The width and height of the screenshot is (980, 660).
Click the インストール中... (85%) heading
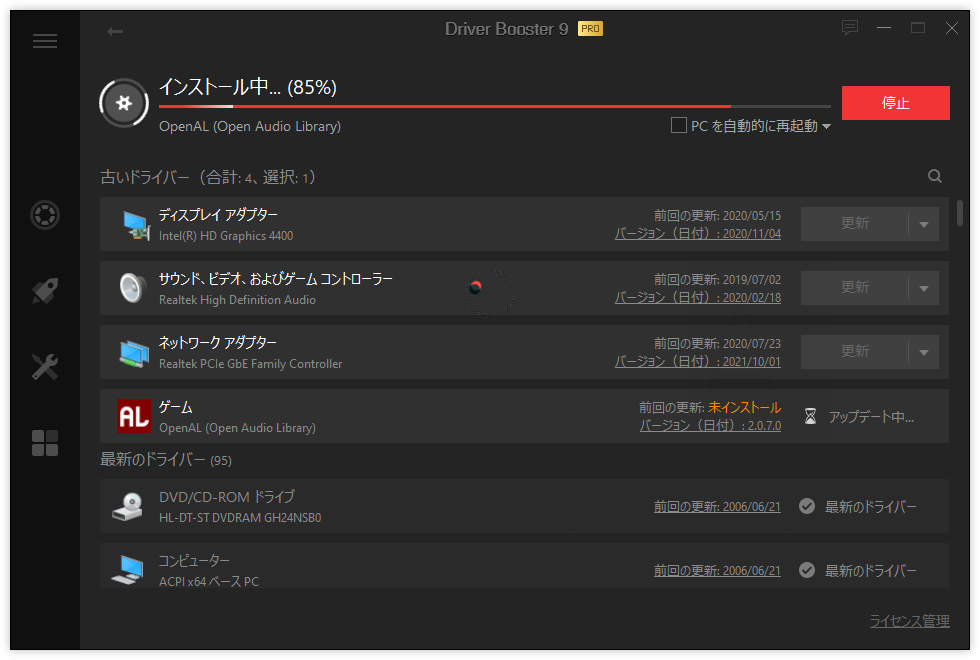pyautogui.click(x=248, y=87)
